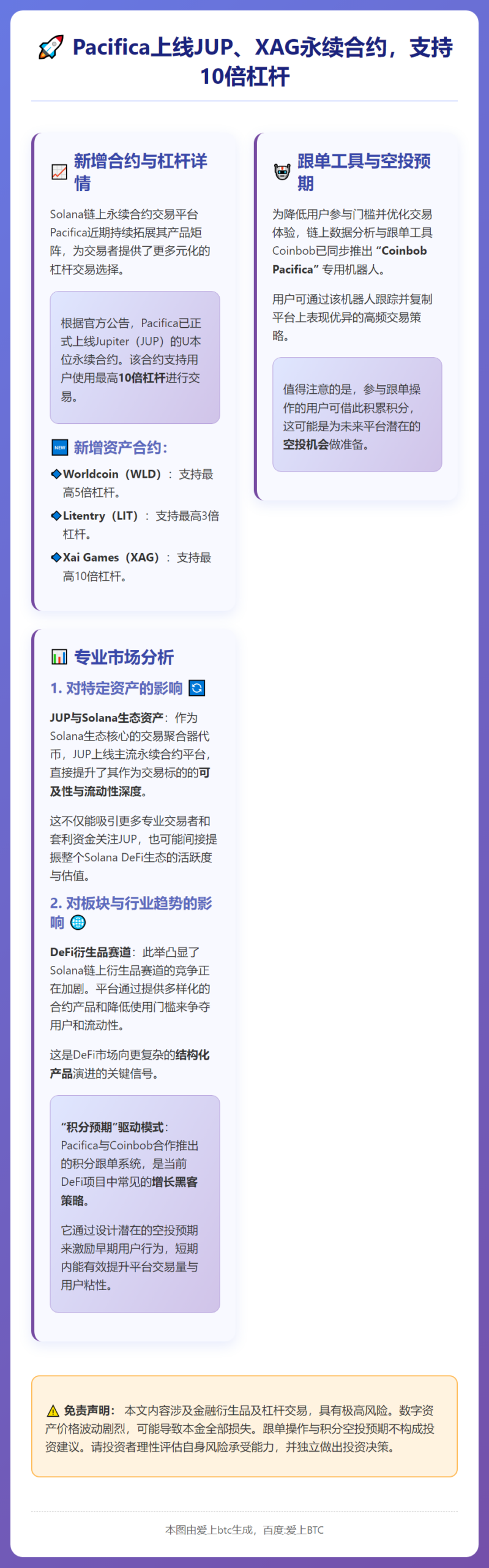
Task: Click the heading 跟单工具与空投预期
Action: 364,172
